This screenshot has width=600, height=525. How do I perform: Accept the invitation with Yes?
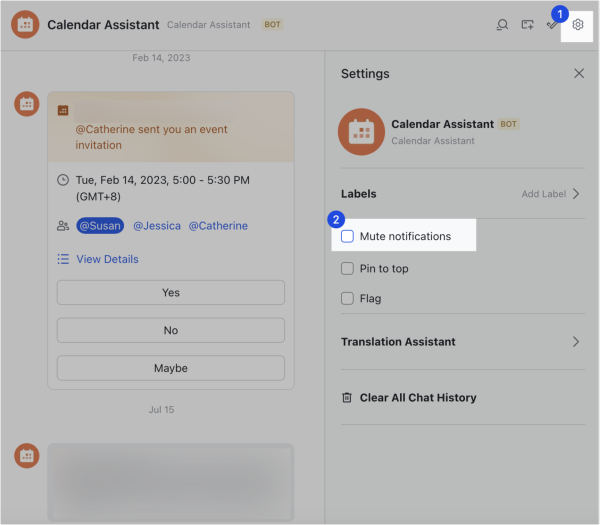click(x=171, y=293)
